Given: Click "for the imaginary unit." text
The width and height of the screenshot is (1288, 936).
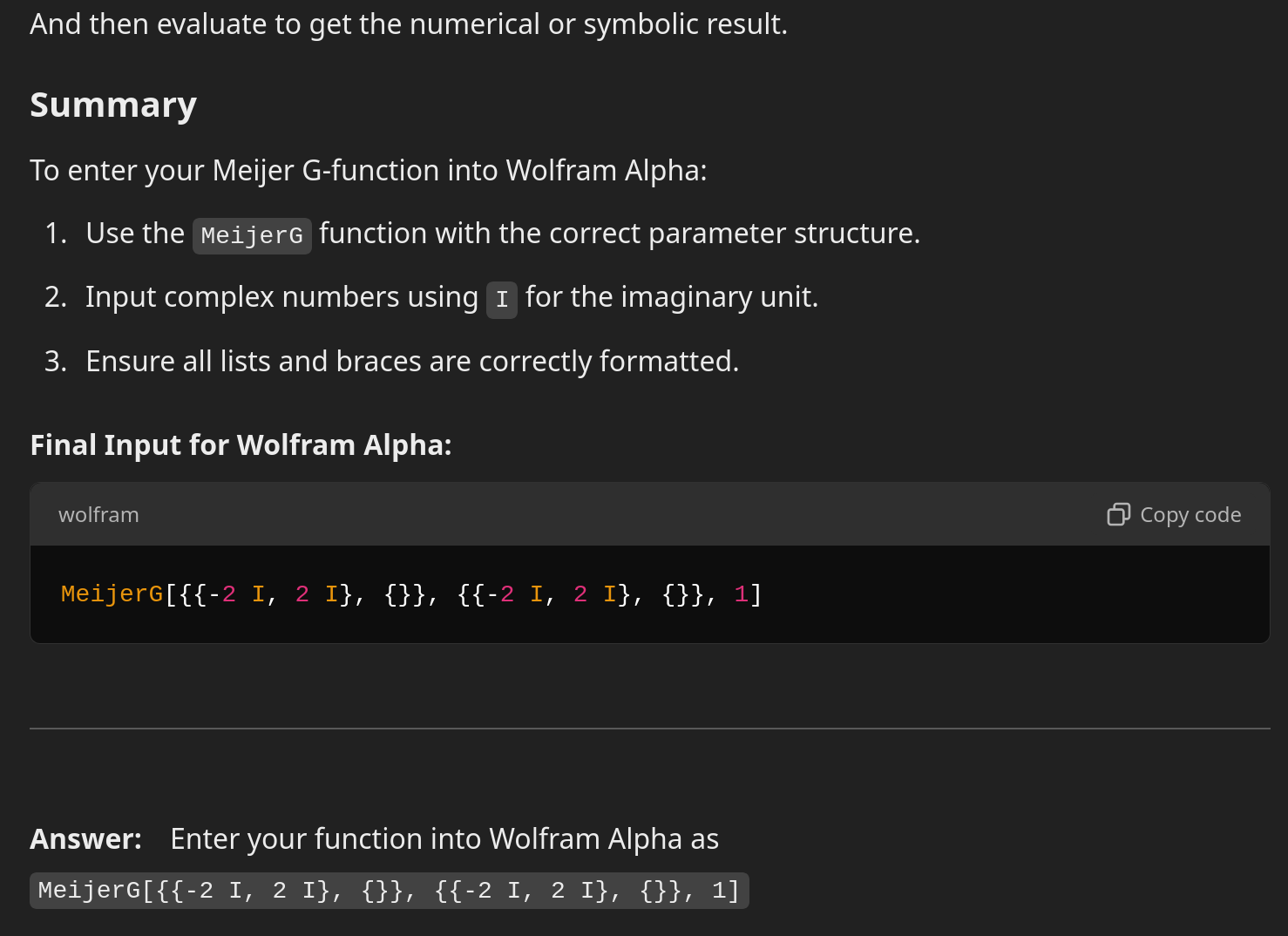Looking at the screenshot, I should 672,297.
